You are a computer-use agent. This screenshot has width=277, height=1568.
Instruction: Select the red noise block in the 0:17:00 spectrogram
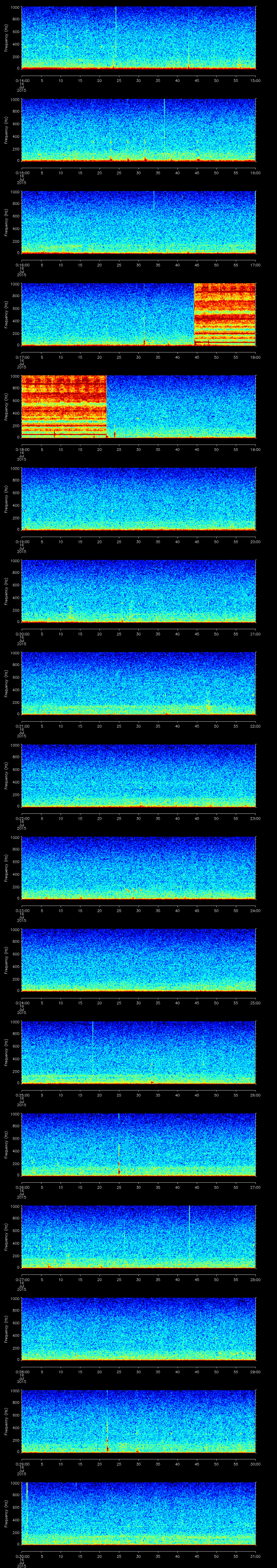[225, 314]
